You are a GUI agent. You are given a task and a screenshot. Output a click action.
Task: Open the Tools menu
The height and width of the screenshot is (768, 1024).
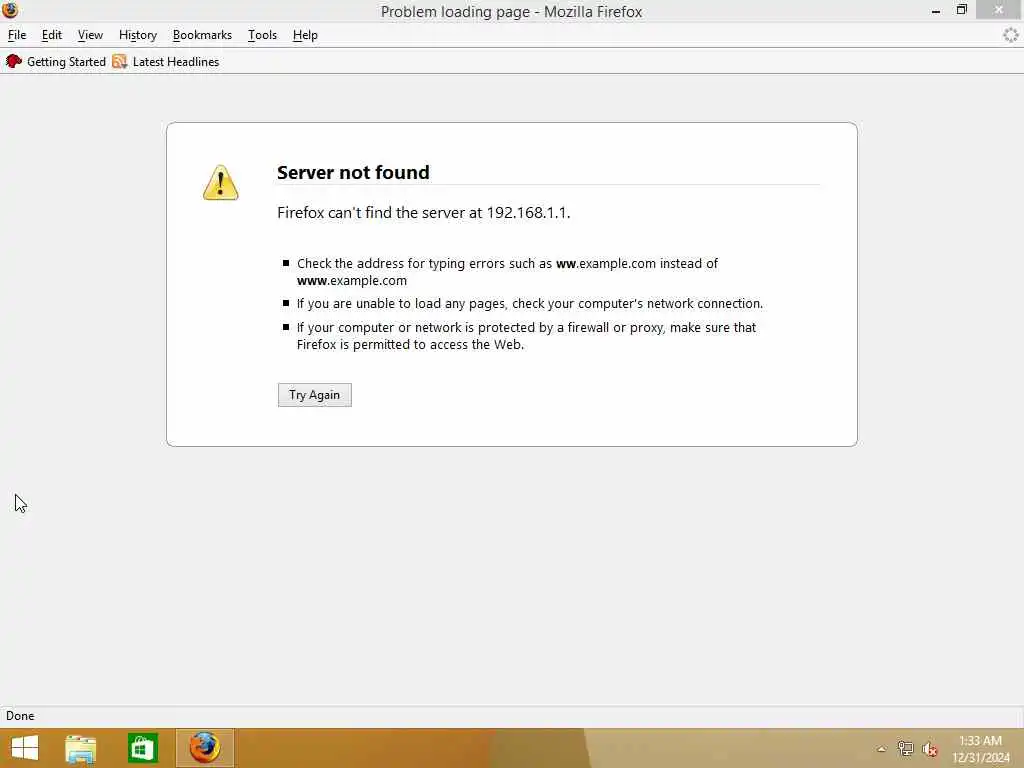262,35
